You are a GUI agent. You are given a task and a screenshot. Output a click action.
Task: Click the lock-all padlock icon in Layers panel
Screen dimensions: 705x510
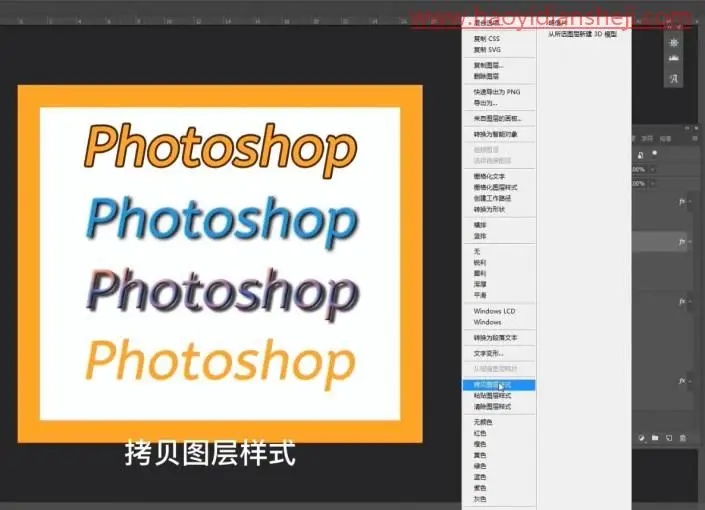tap(640, 155)
